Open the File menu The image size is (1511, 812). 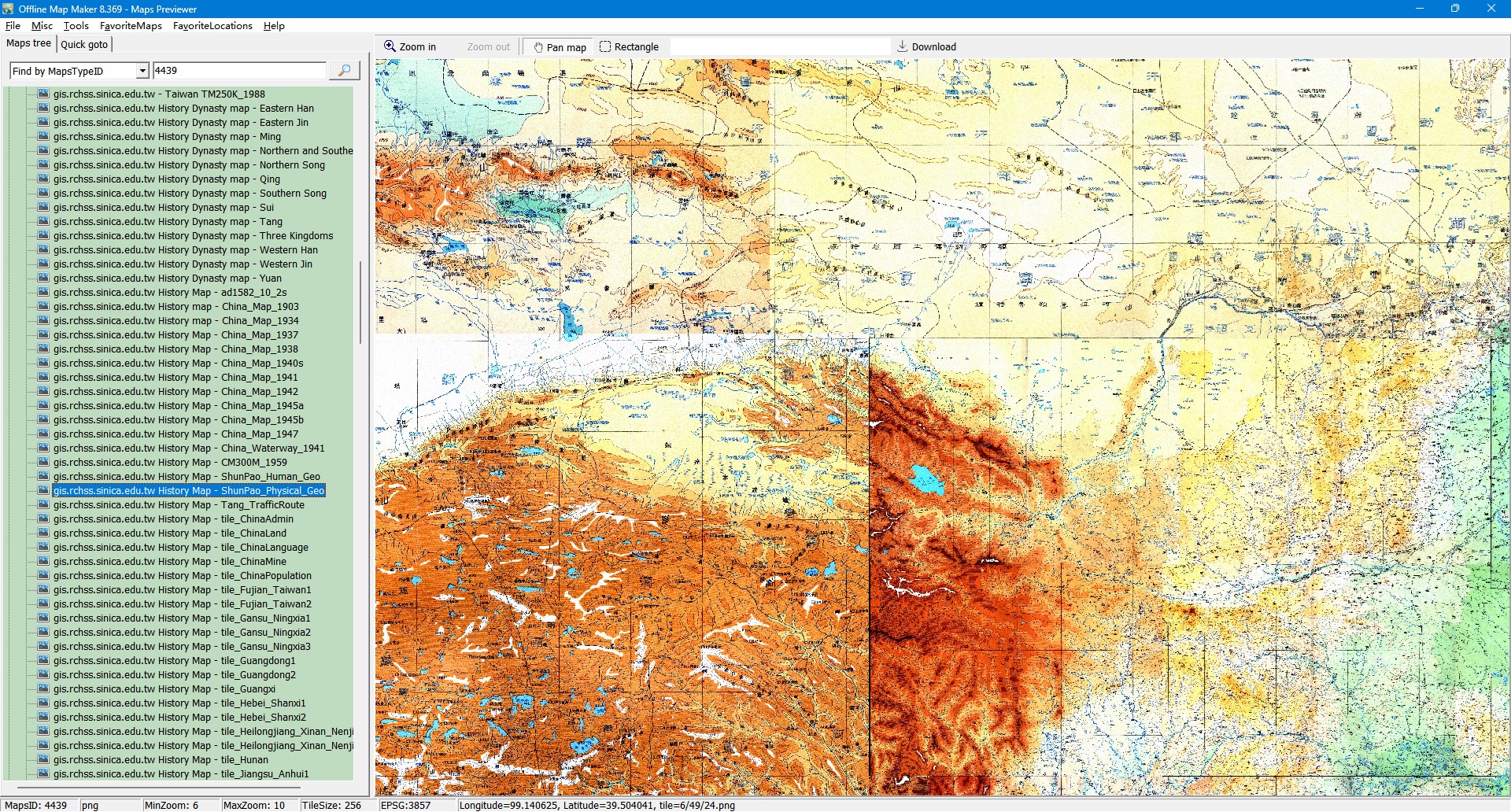pyautogui.click(x=13, y=26)
